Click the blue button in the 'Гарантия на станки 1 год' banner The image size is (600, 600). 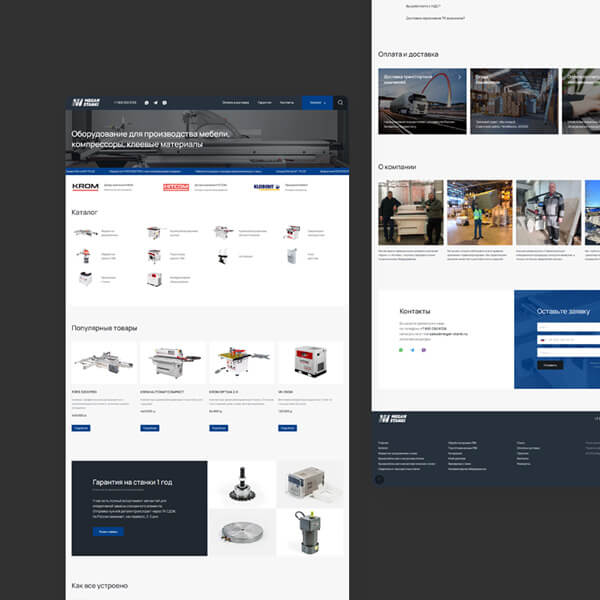[108, 532]
